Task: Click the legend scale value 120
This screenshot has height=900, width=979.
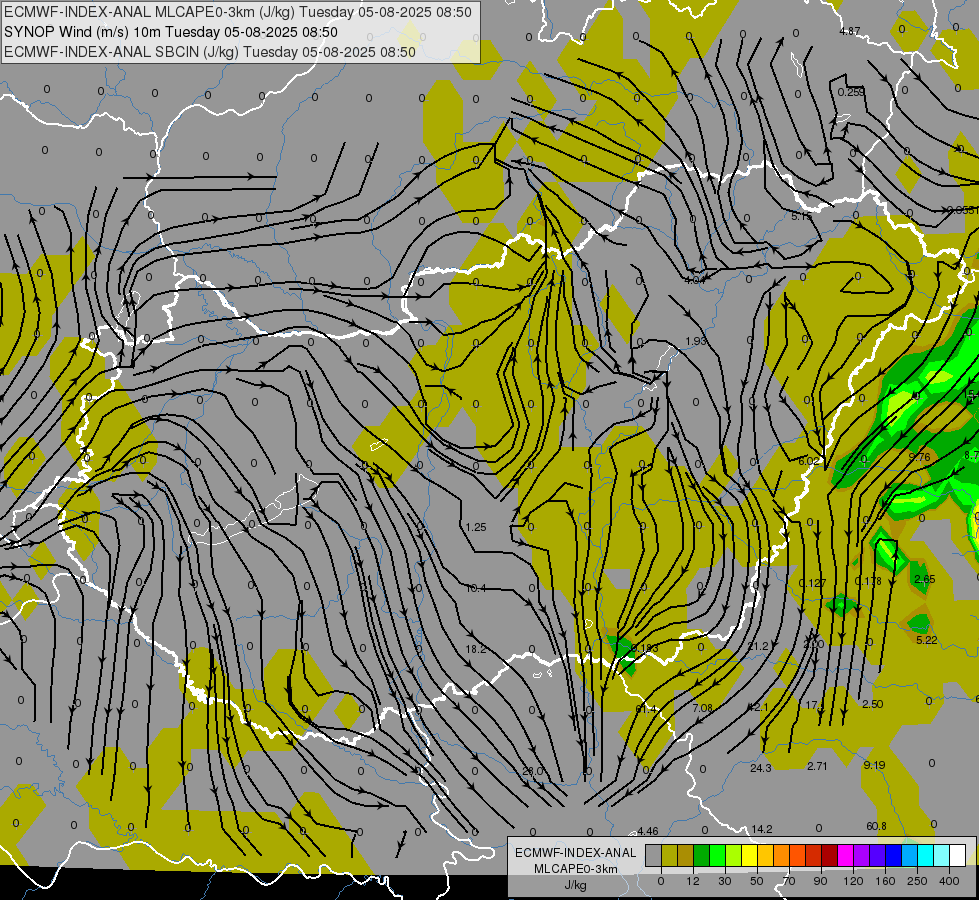Action: (853, 881)
